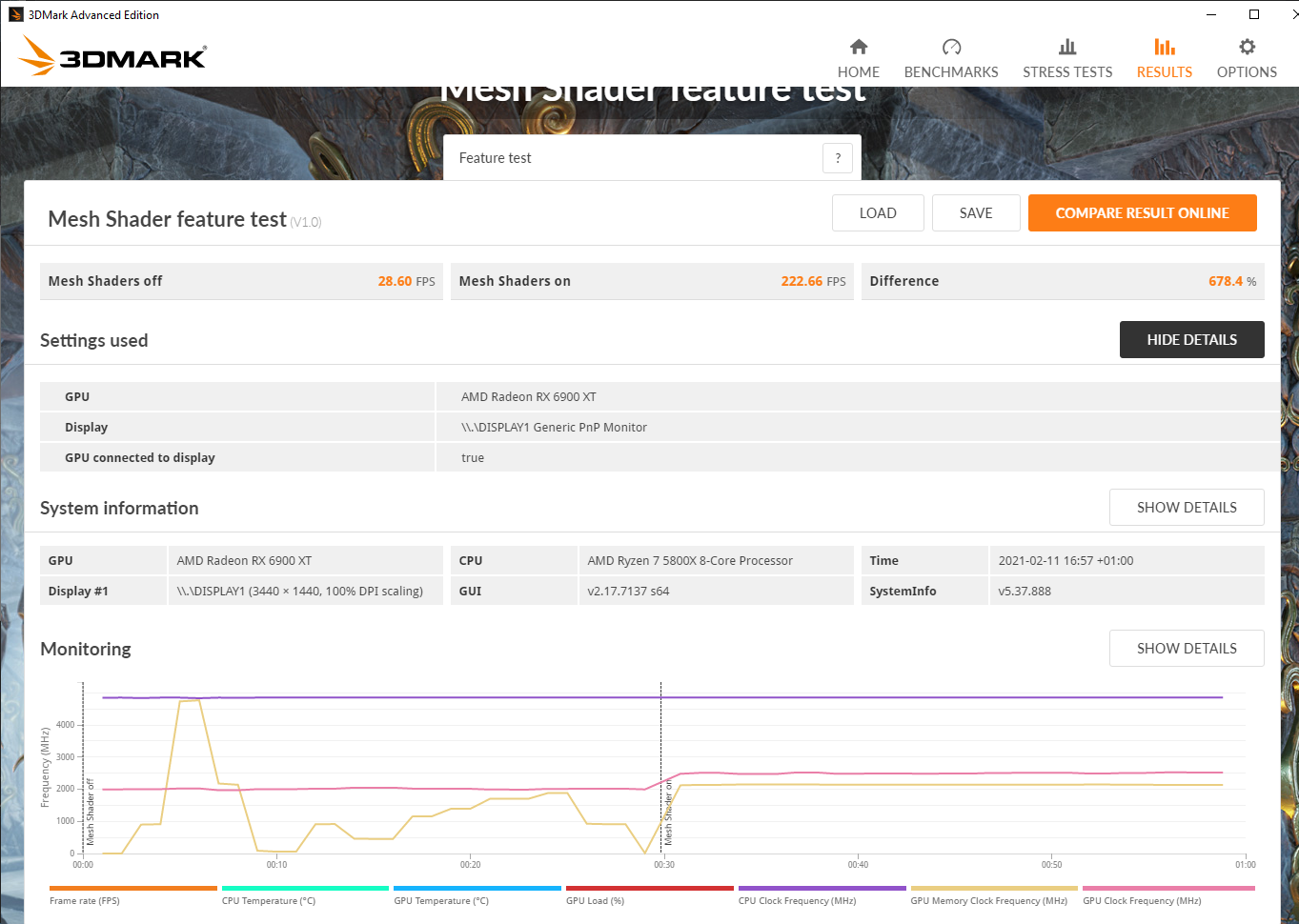1299x924 pixels.
Task: Toggle the GPU Load (%) legend item
Action: [x=650, y=895]
